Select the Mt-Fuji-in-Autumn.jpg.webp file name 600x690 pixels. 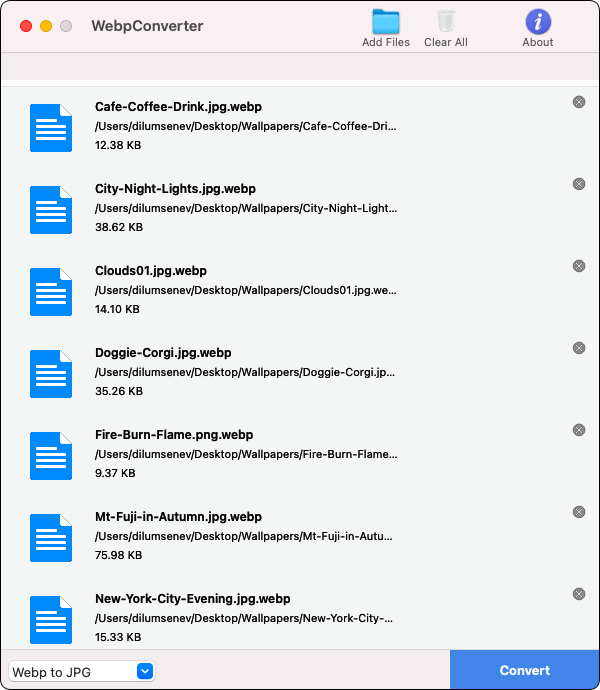pos(178,517)
